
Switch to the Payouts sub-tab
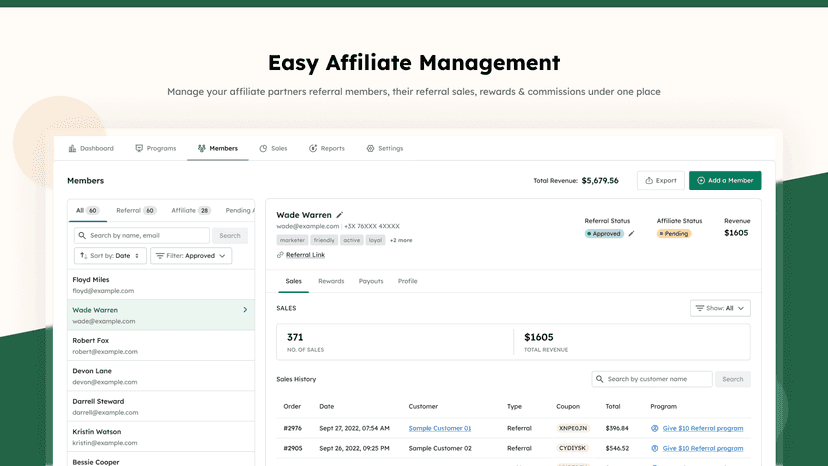[x=371, y=281]
